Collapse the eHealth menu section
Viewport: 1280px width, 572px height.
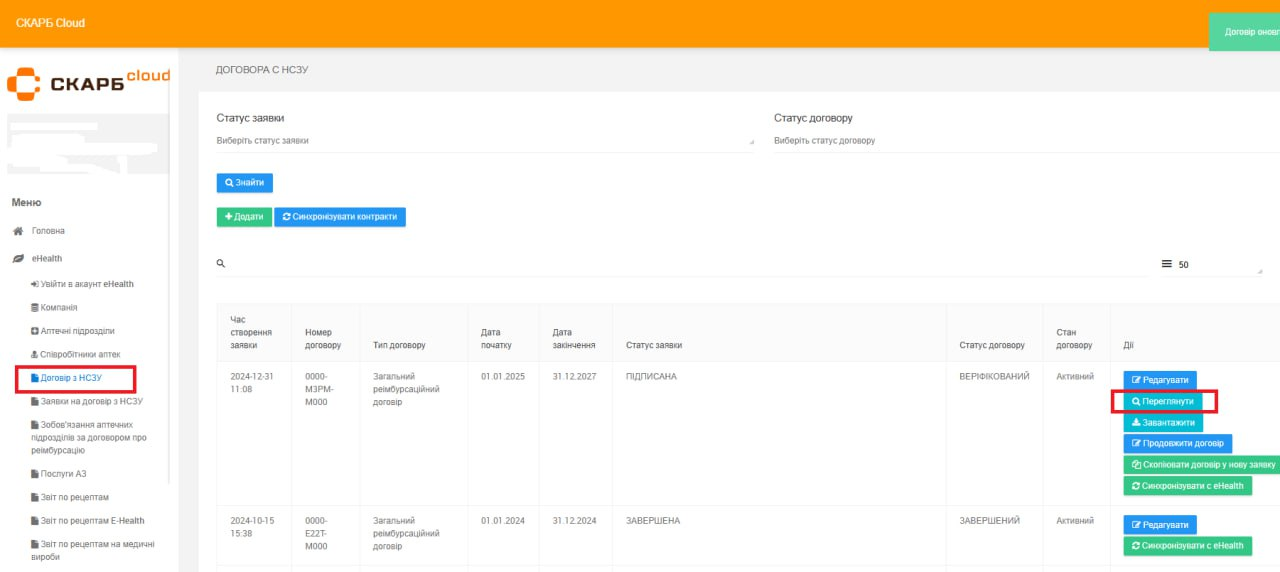coord(46,258)
